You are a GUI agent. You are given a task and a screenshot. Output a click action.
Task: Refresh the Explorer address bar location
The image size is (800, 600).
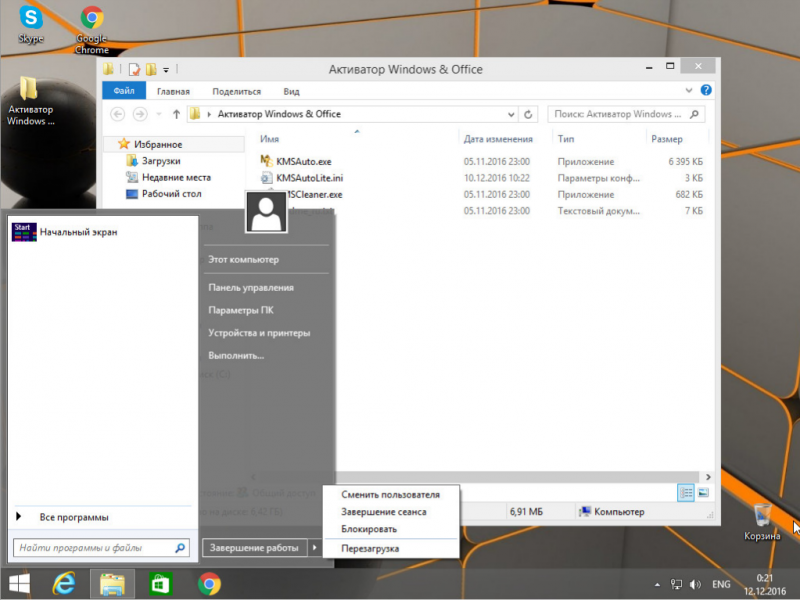[x=528, y=114]
